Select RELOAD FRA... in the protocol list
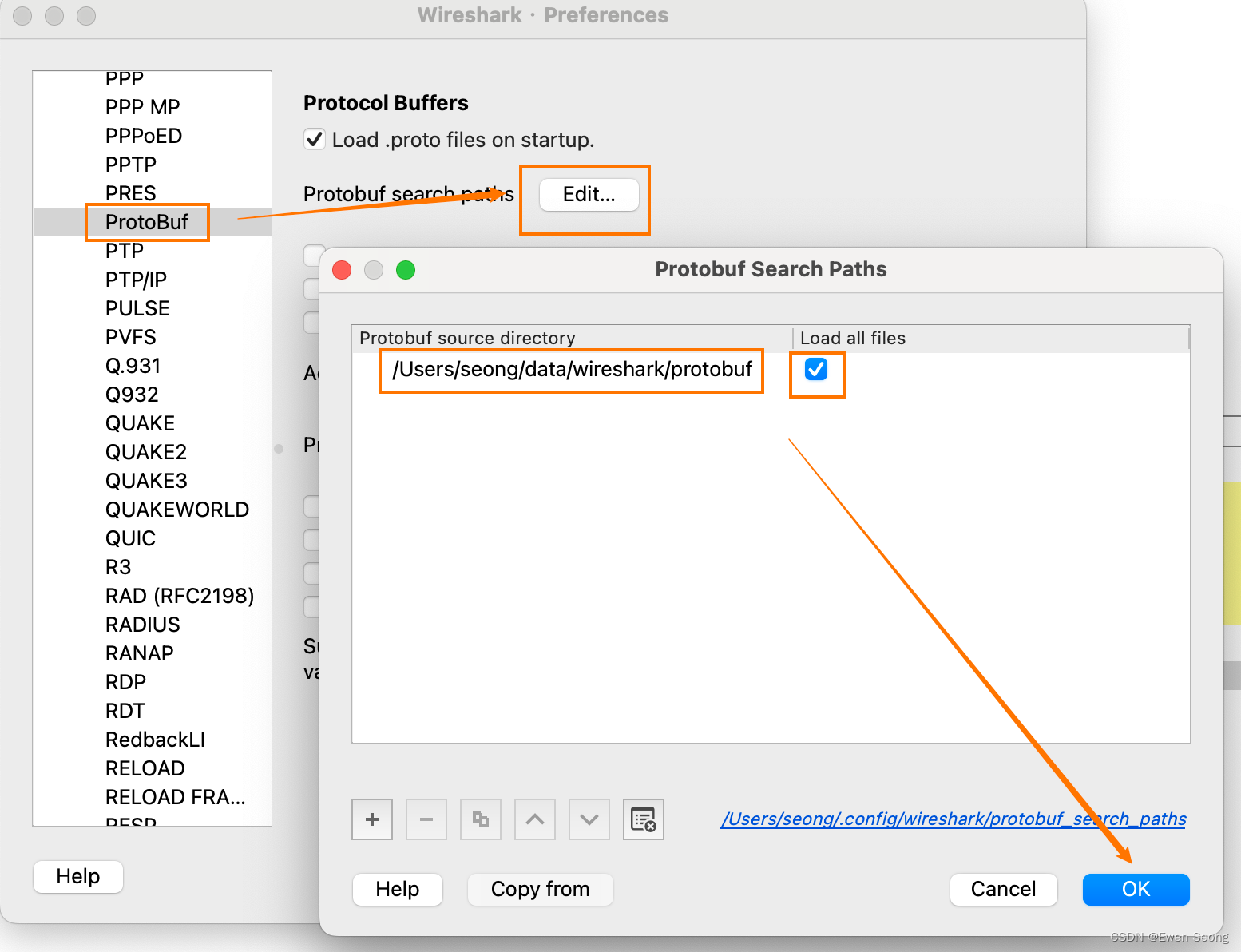 coord(153,797)
